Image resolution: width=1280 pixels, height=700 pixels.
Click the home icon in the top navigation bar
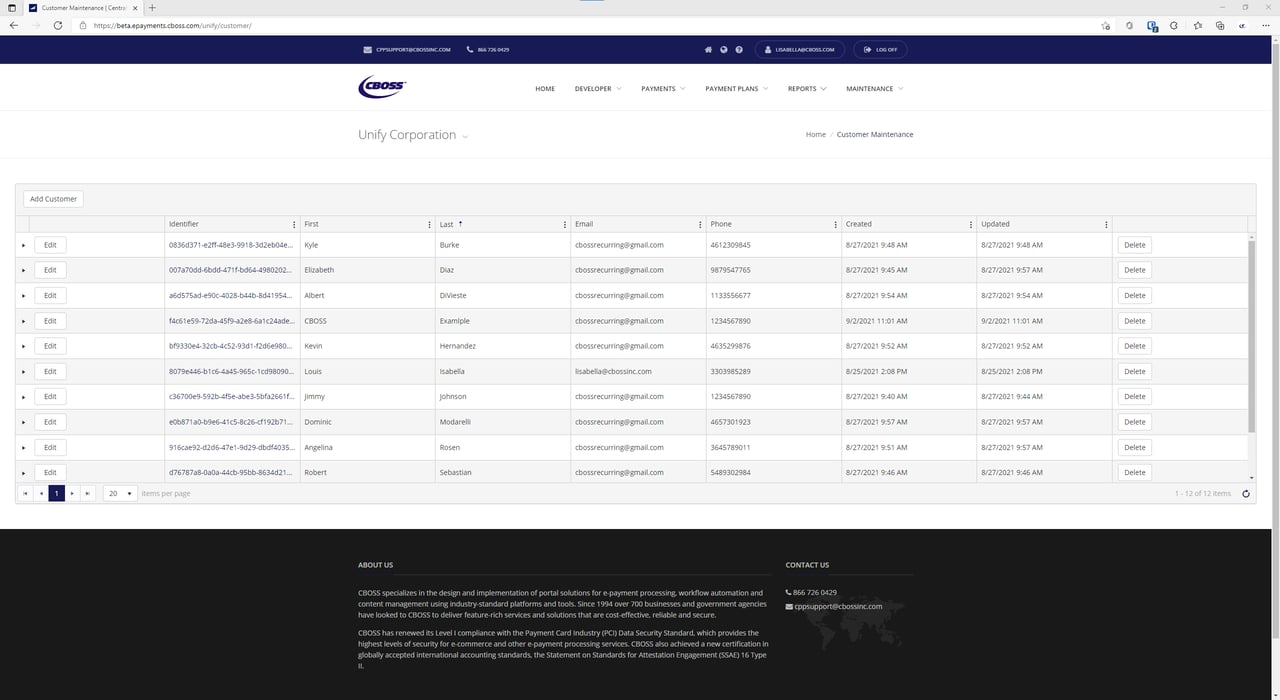point(708,49)
